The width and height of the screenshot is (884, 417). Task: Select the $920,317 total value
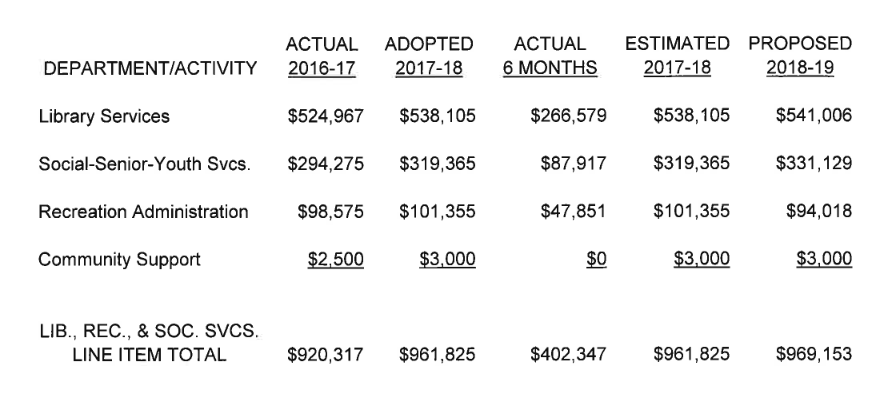(x=325, y=354)
